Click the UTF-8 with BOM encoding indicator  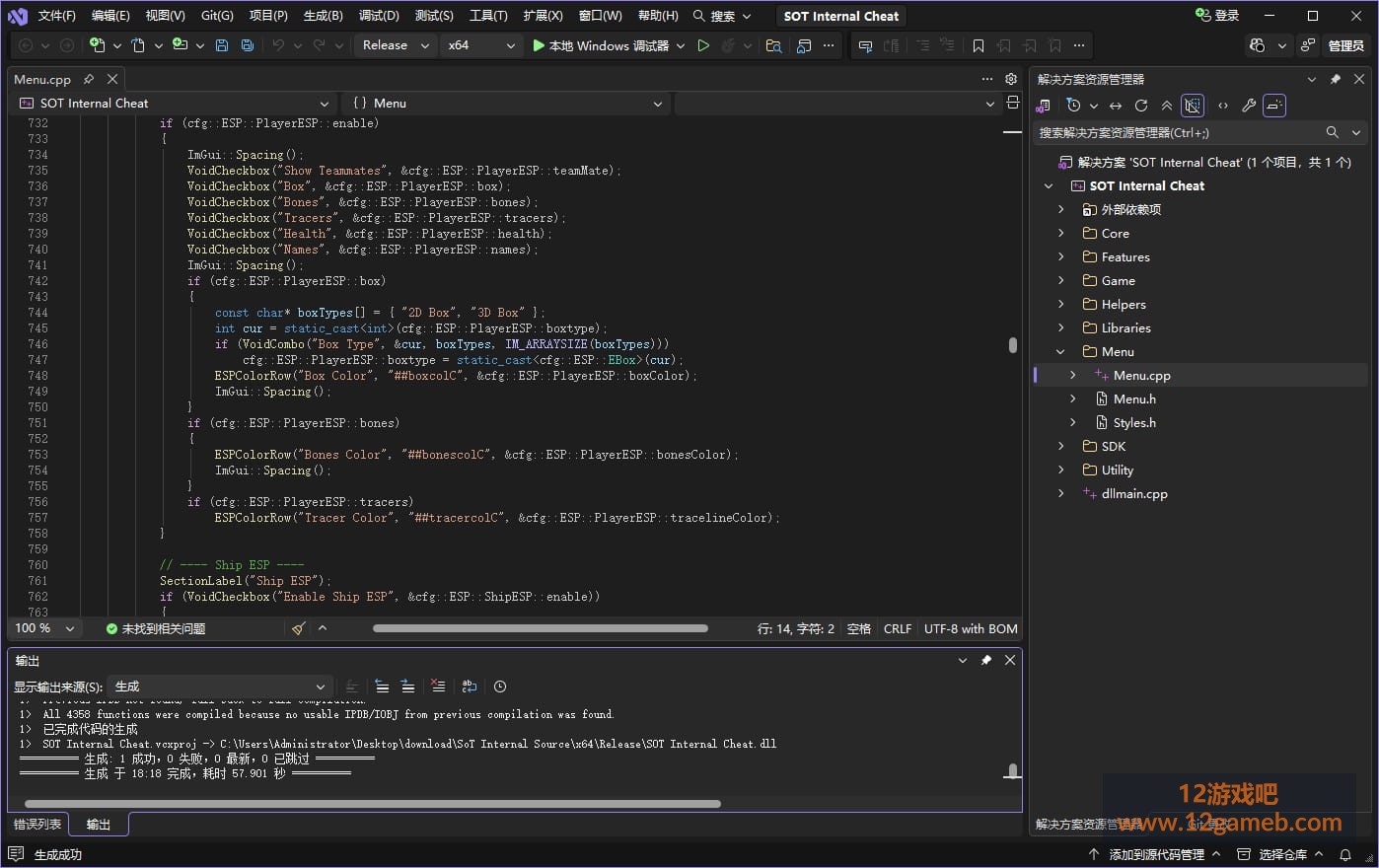click(x=971, y=628)
